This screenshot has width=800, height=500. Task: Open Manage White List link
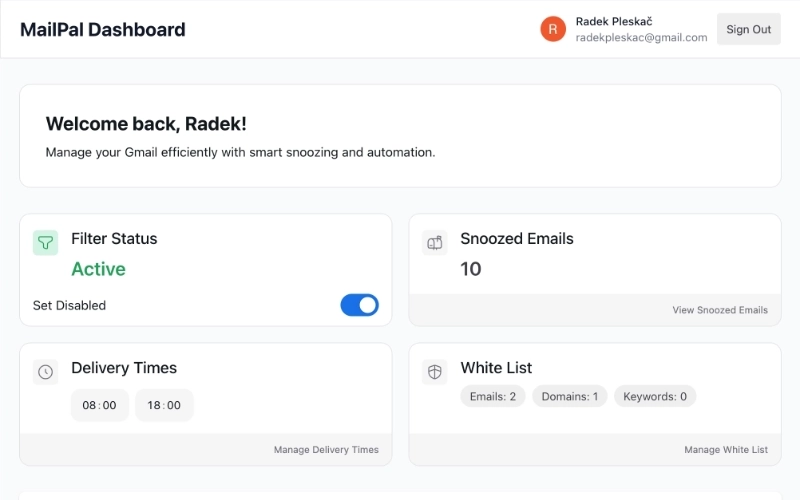pyautogui.click(x=726, y=450)
